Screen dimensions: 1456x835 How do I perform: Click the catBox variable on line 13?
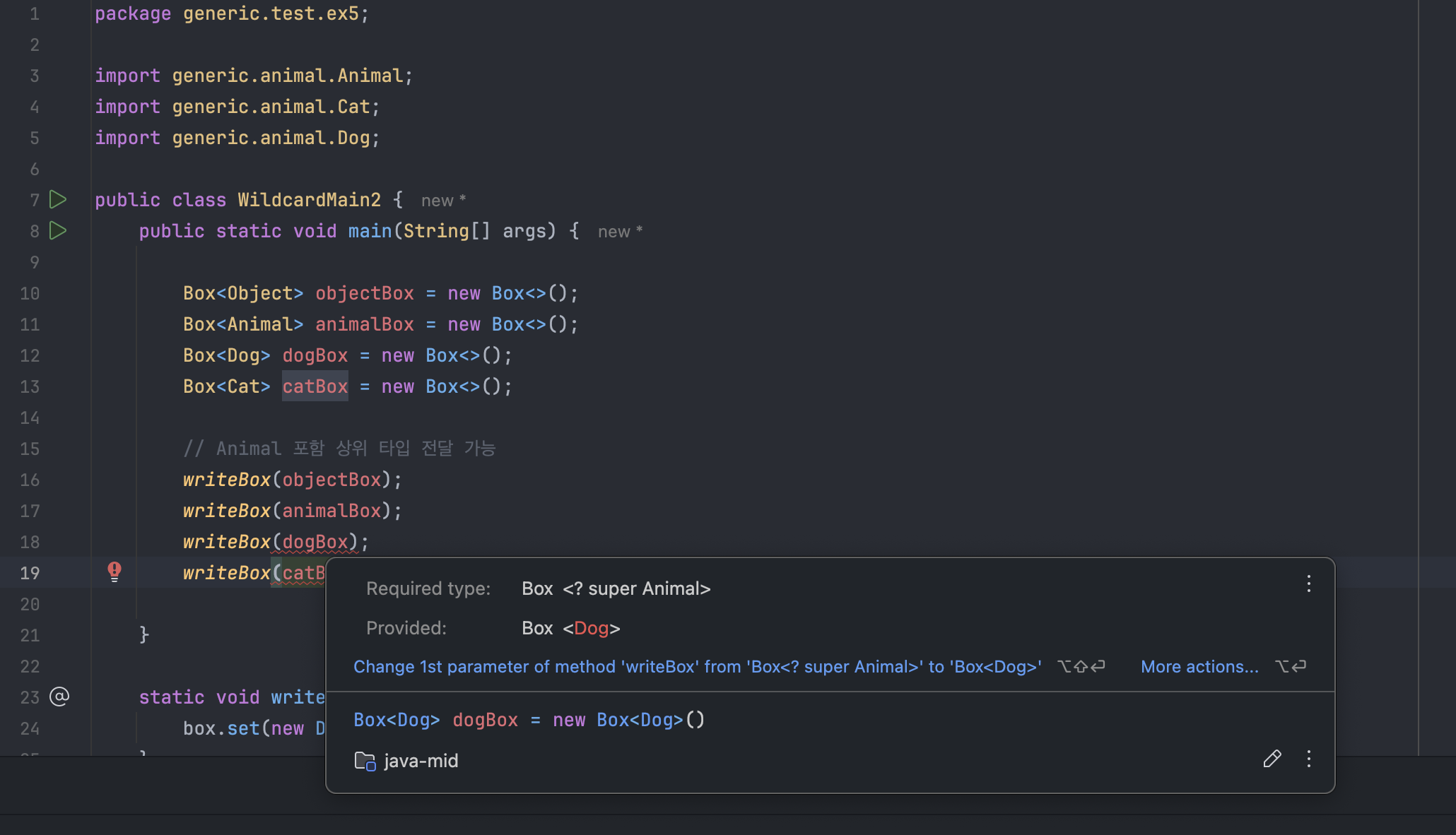[x=315, y=386]
